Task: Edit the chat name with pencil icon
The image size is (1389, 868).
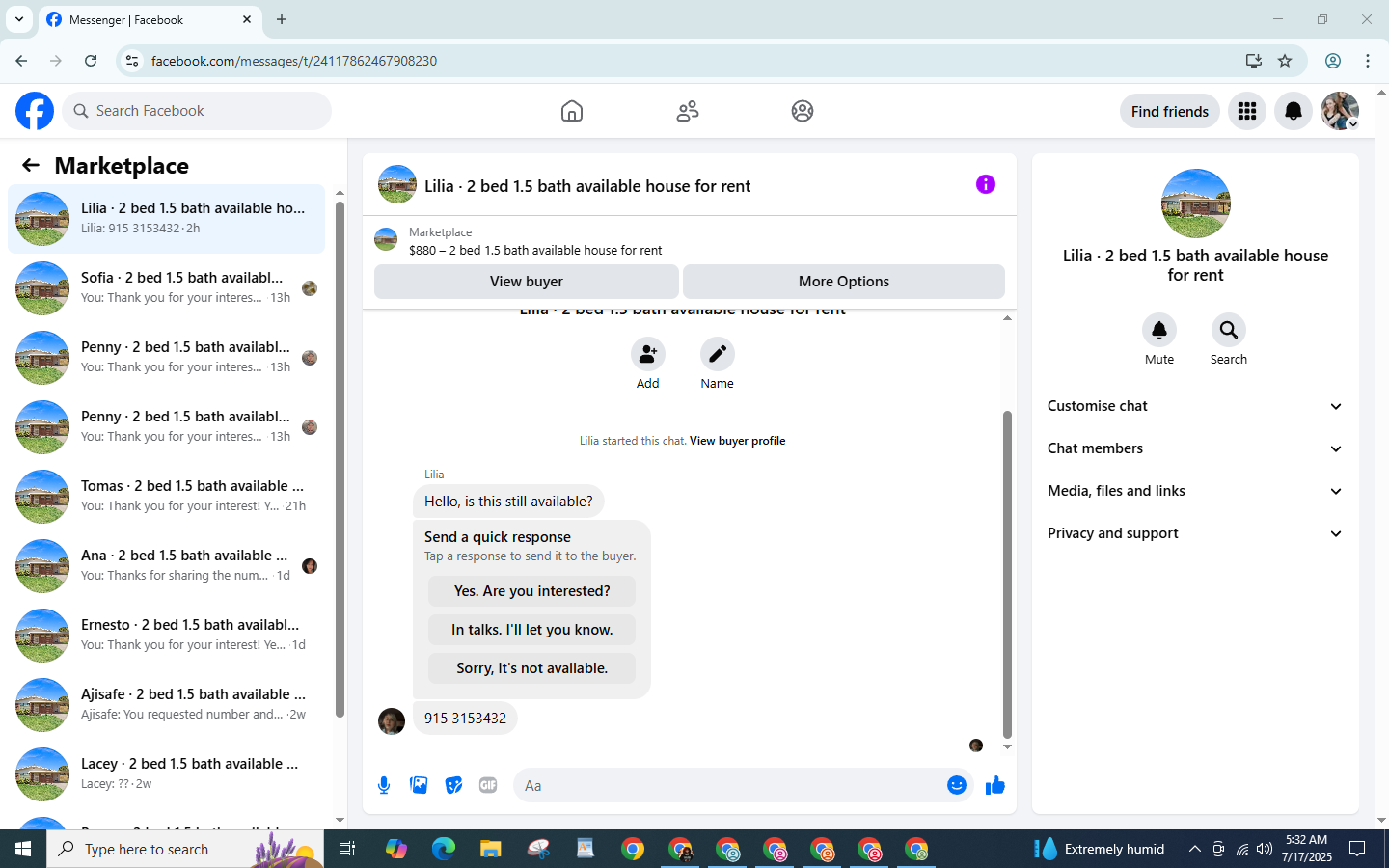Action: (718, 354)
